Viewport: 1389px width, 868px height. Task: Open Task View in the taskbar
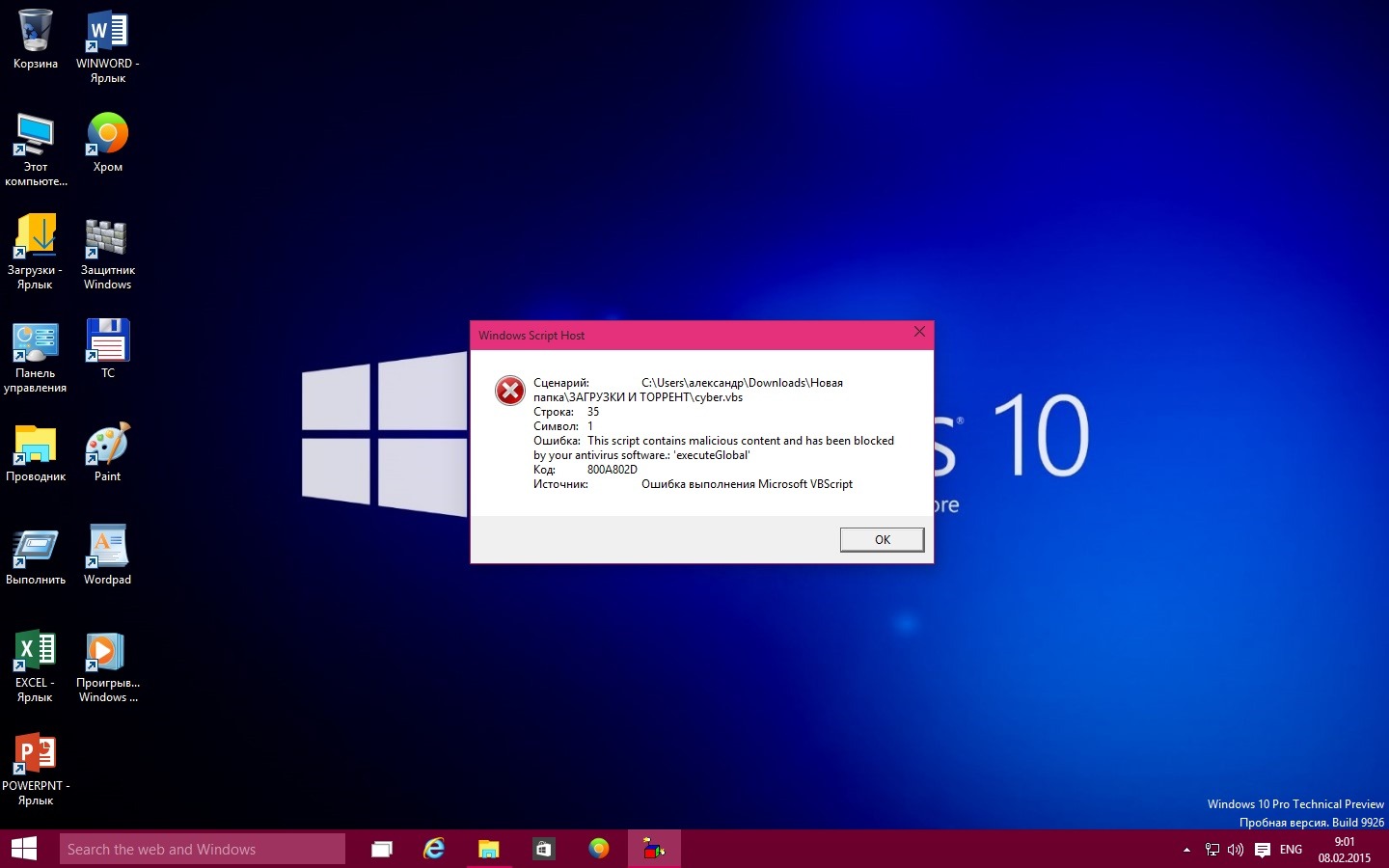click(x=382, y=849)
